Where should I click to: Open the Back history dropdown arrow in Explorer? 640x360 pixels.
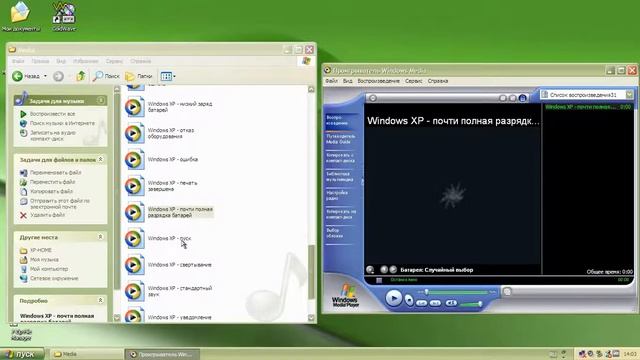(x=45, y=76)
